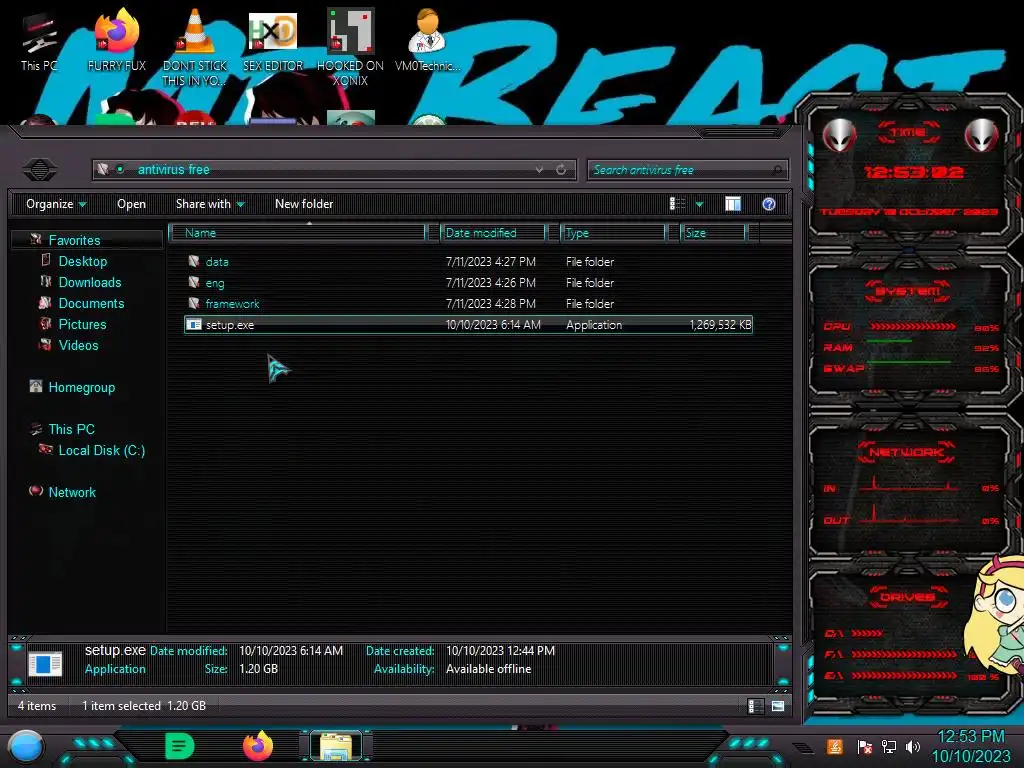Select the setup.exe file
The height and width of the screenshot is (768, 1024).
click(x=468, y=325)
